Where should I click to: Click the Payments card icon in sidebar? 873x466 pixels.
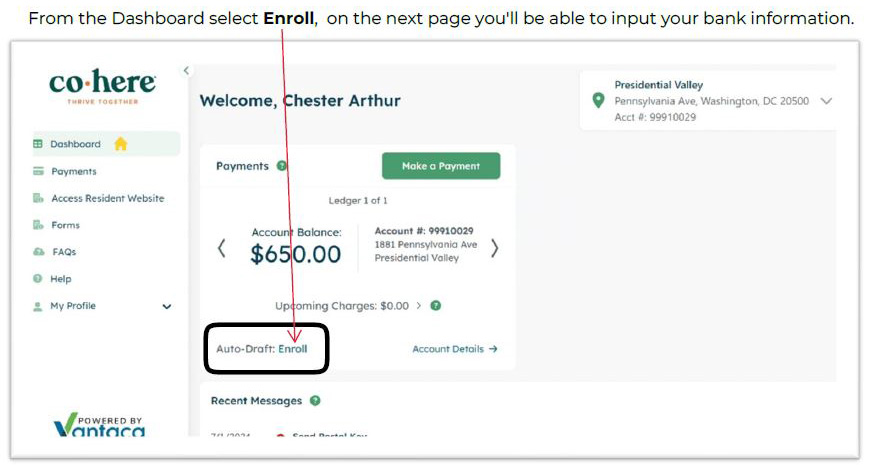tap(38, 171)
